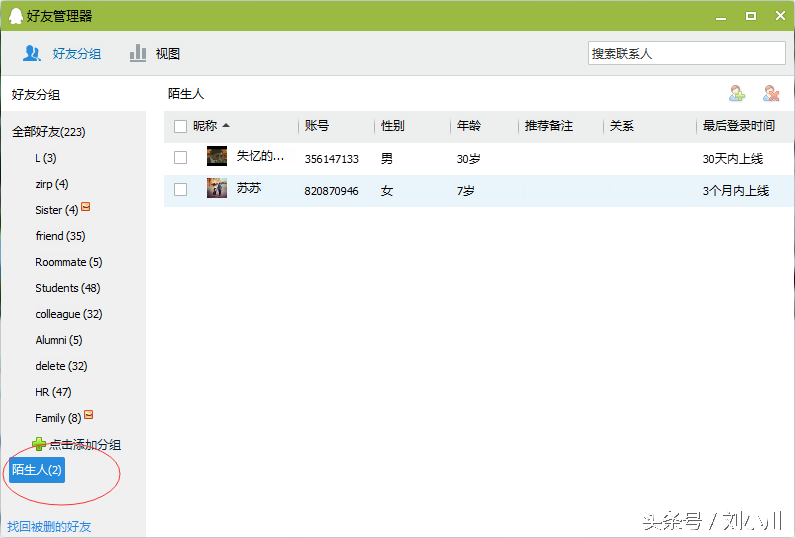Click the avatar of contact 苏苏
The image size is (795, 538).
(217, 188)
